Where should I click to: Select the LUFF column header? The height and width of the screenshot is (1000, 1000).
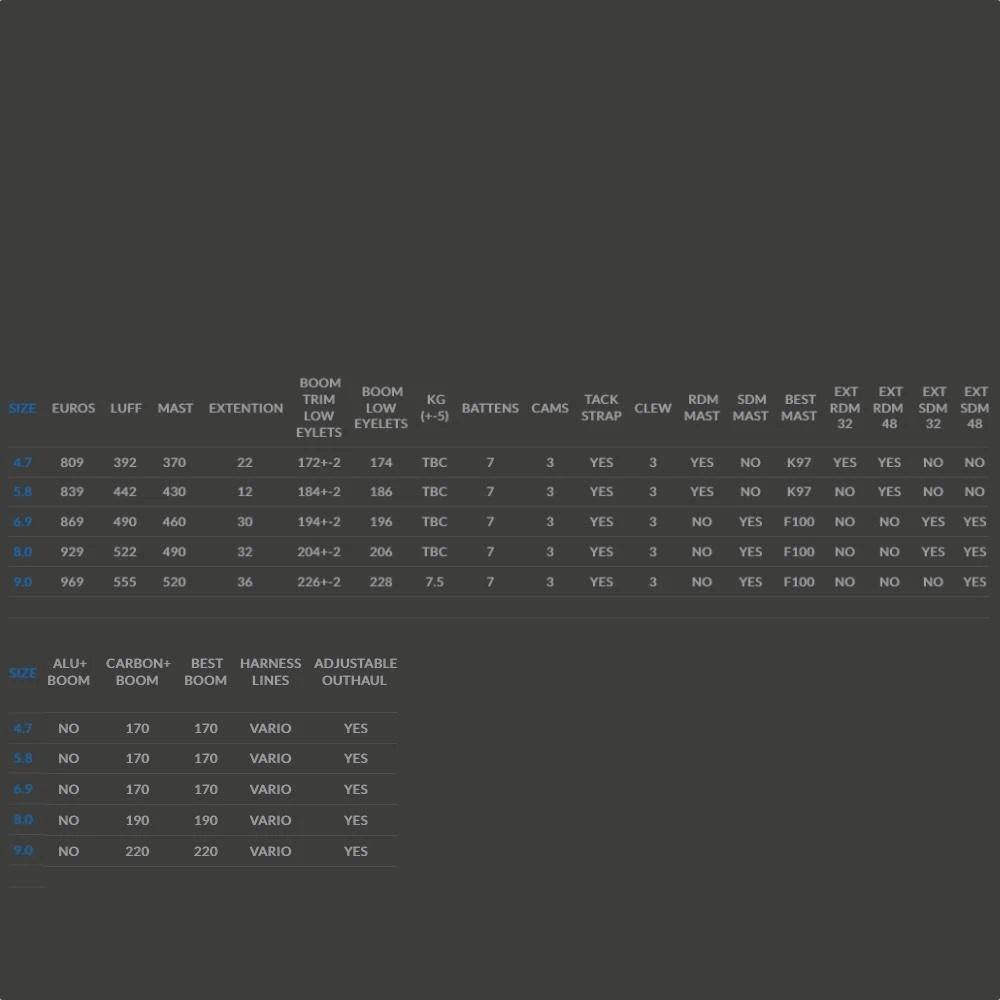point(126,408)
